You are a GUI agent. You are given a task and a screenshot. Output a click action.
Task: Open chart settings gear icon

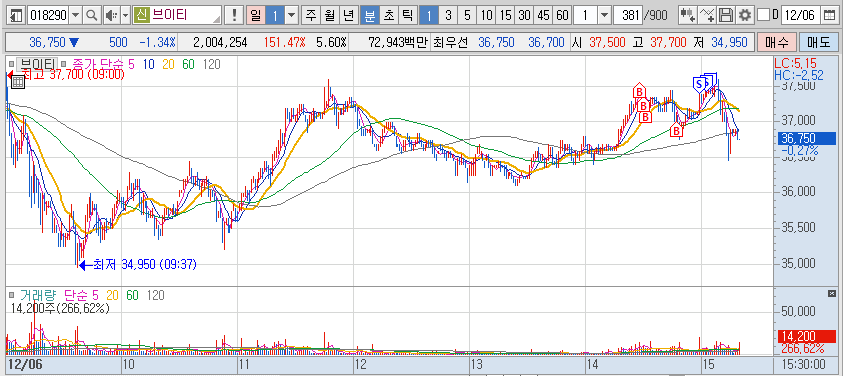[745, 15]
